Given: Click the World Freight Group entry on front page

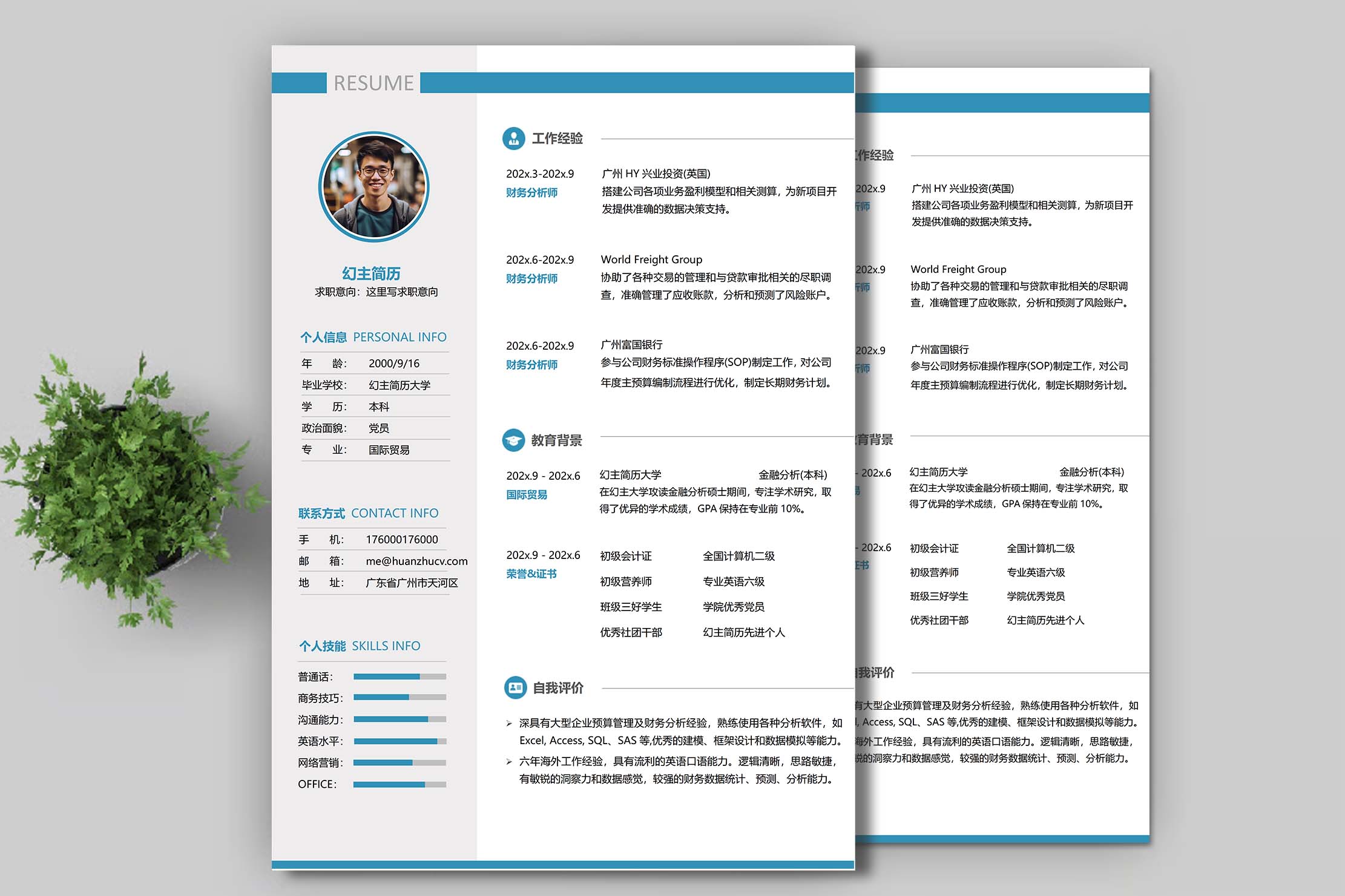Looking at the screenshot, I should point(651,260).
